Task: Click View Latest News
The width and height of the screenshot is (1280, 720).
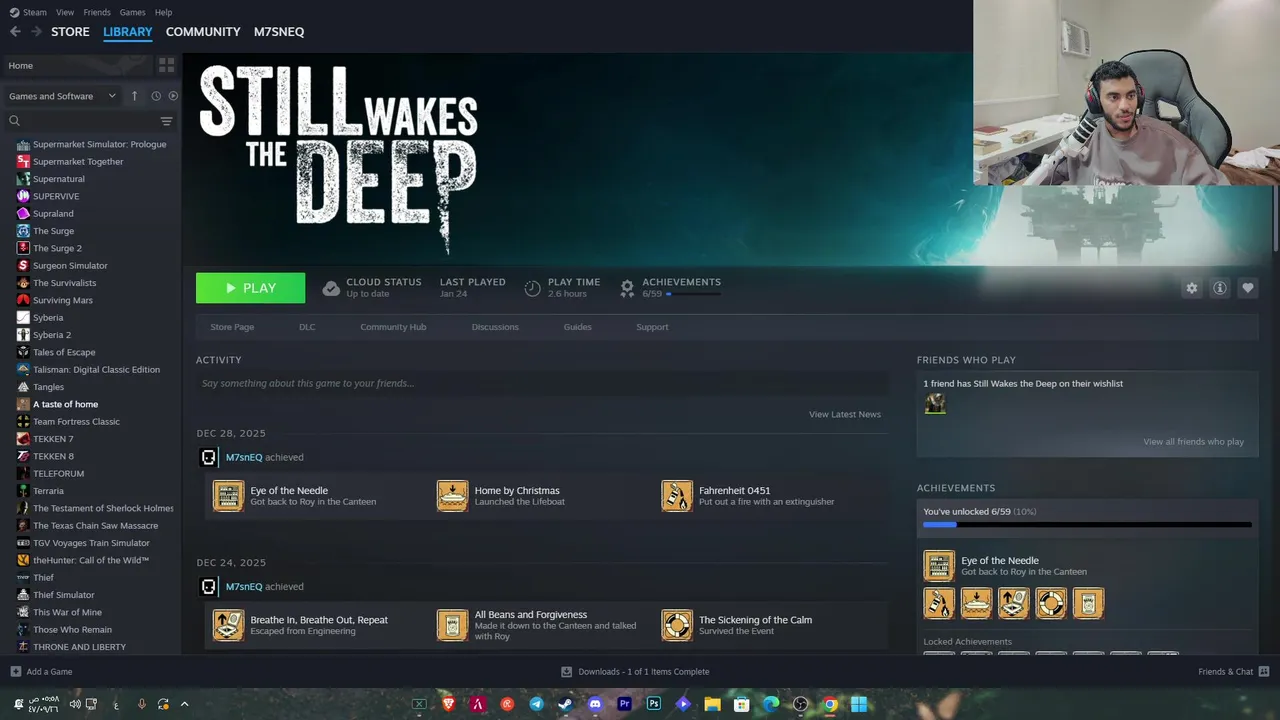Action: click(x=845, y=414)
